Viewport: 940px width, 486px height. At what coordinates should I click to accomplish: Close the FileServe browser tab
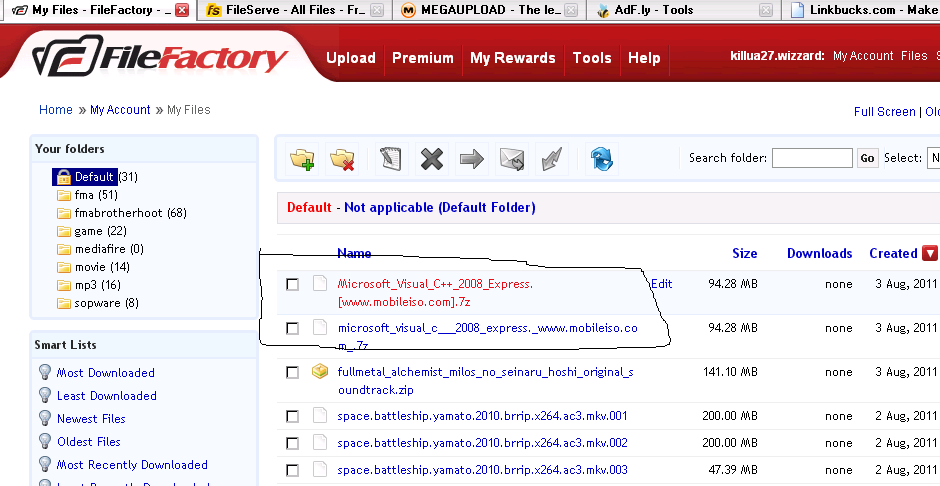376,10
